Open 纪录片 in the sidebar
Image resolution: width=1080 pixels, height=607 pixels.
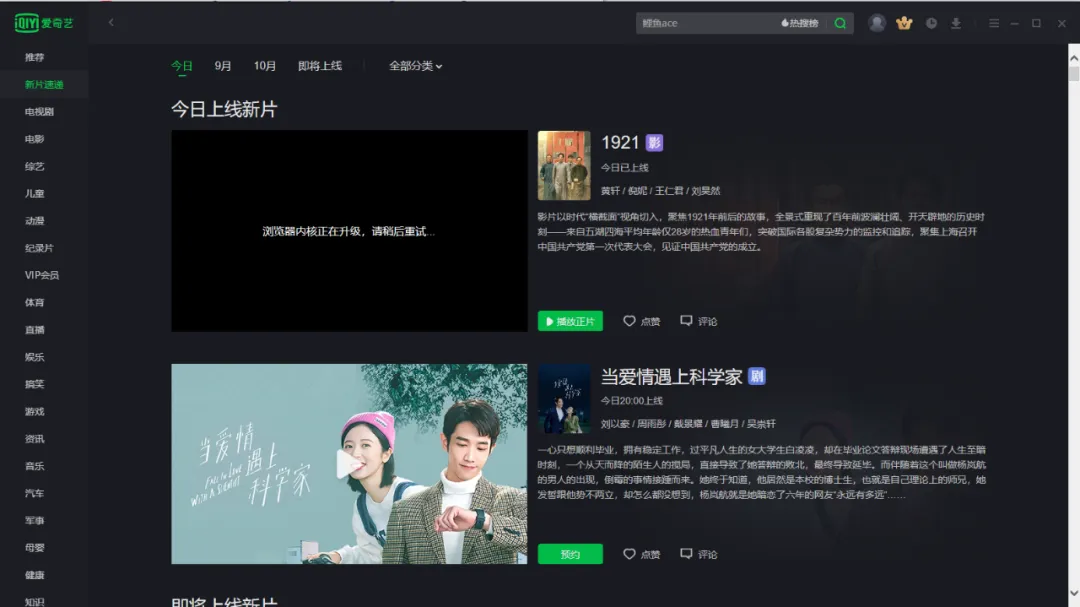pyautogui.click(x=39, y=248)
